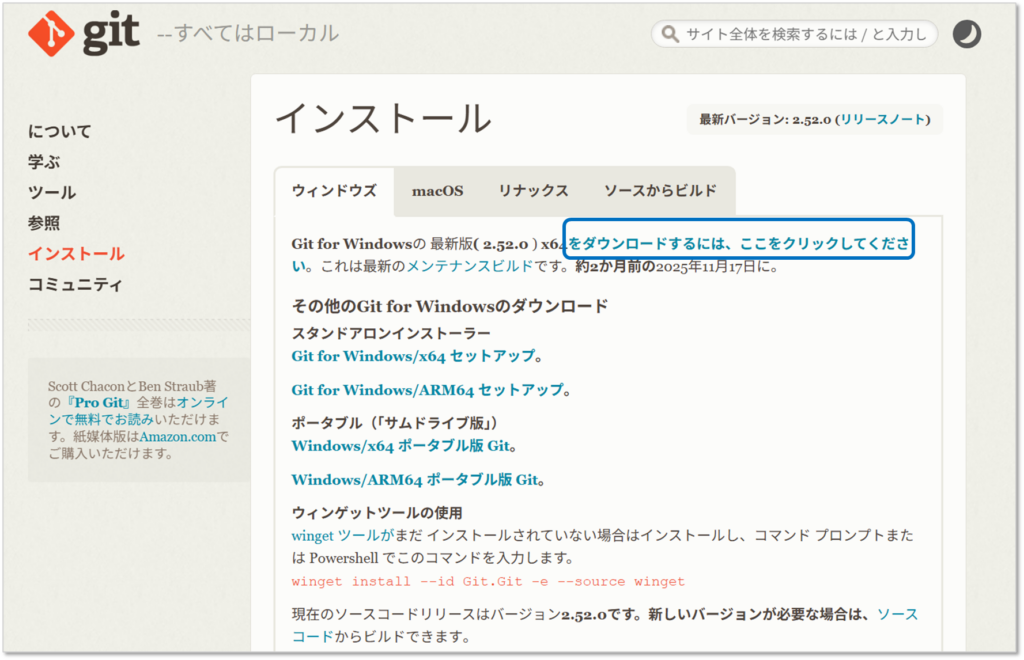1024x660 pixels.
Task: Navigate to 参照 in the sidebar
Action: coord(44,223)
